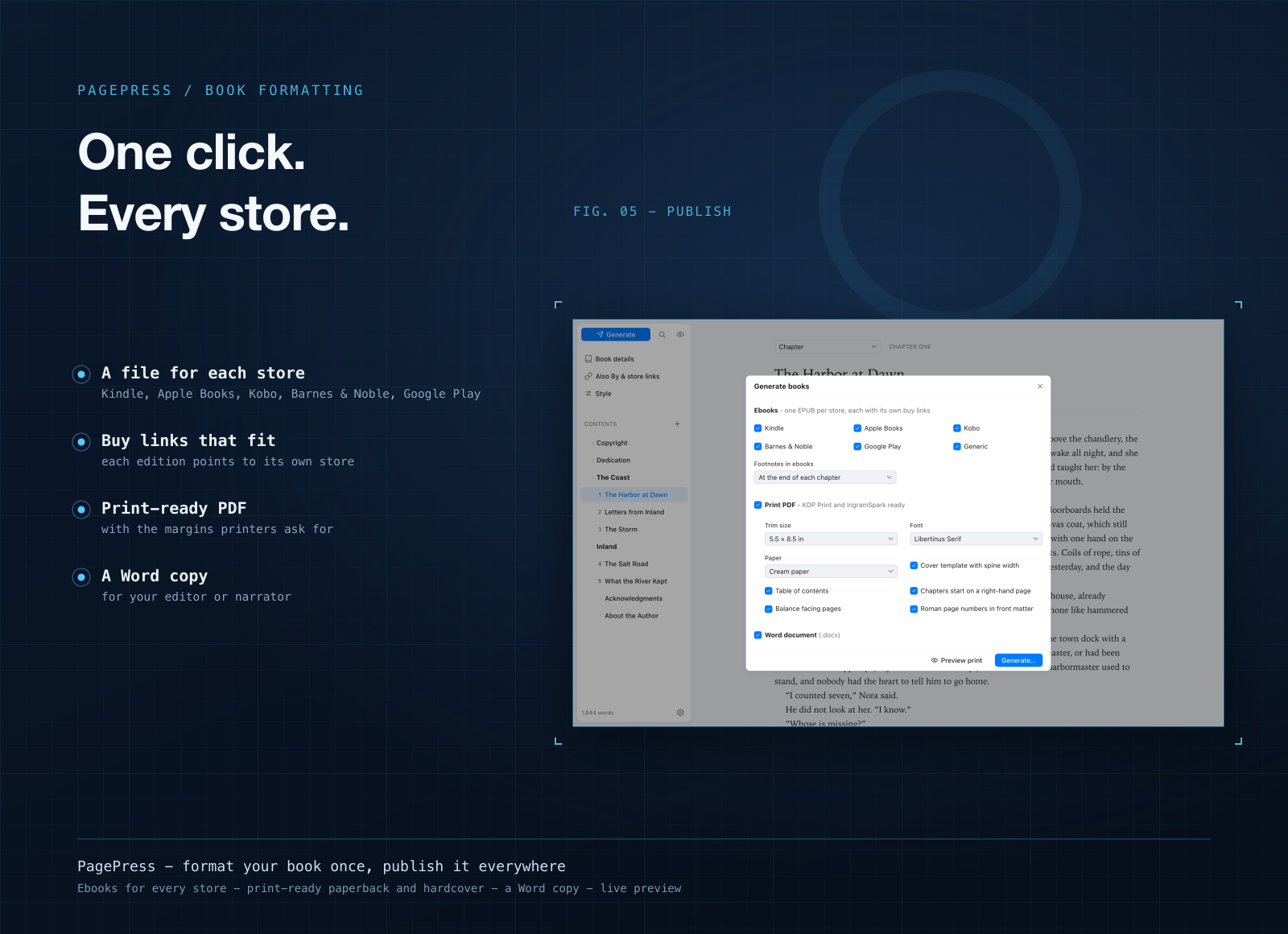
Task: Toggle the Barnes & Noble checkbox
Action: coord(758,446)
